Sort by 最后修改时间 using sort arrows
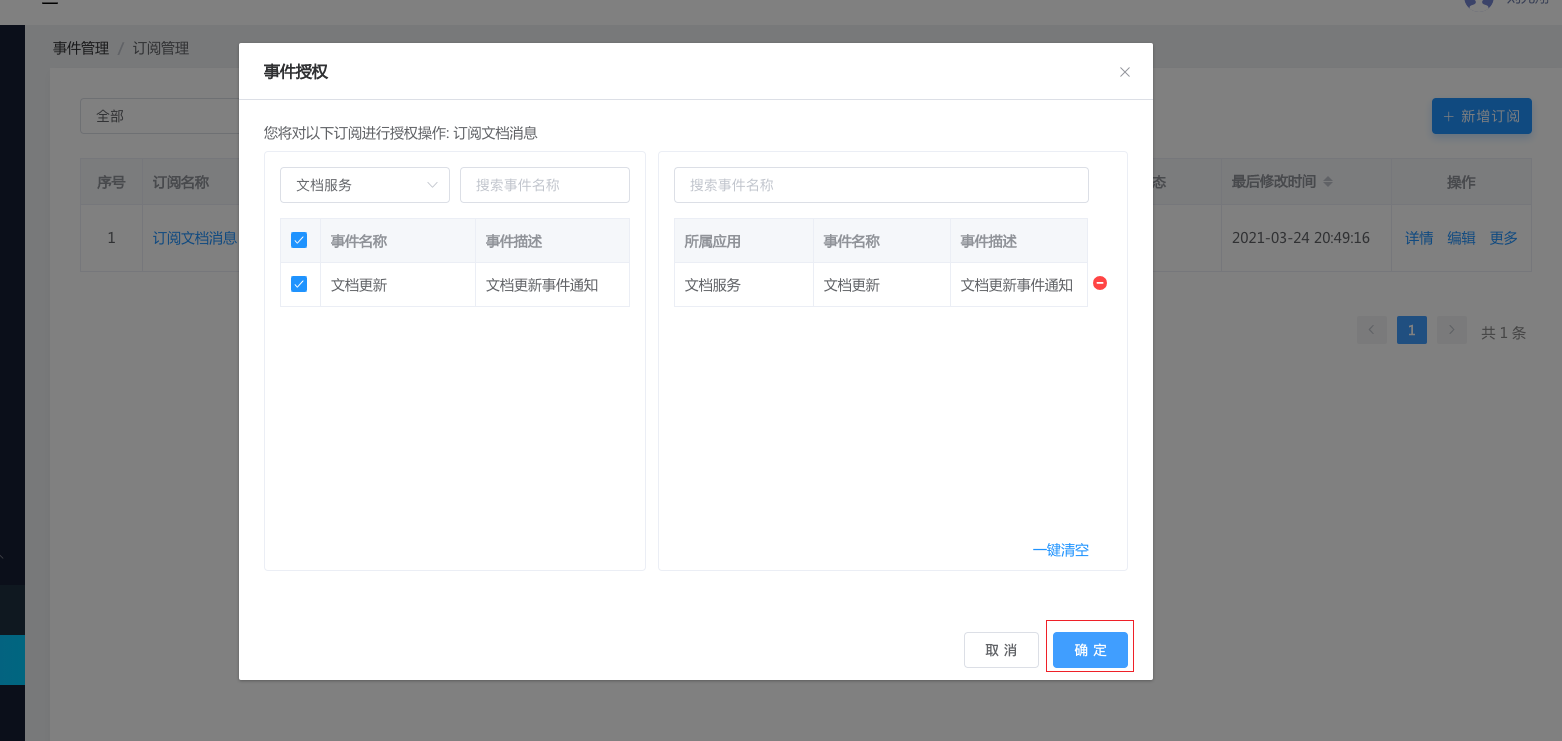Image resolution: width=1562 pixels, height=741 pixels. tap(1328, 182)
